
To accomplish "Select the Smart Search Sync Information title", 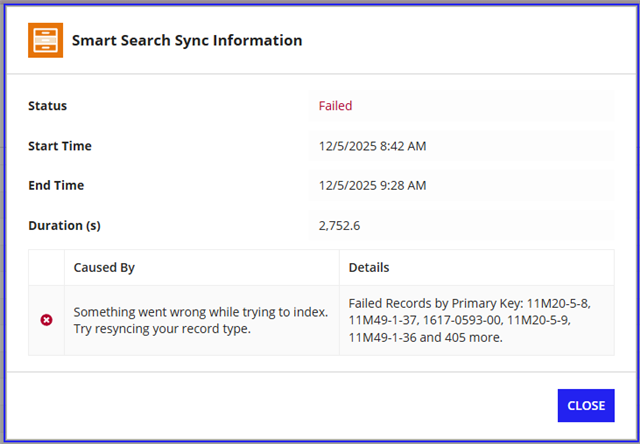I will 186,41.
